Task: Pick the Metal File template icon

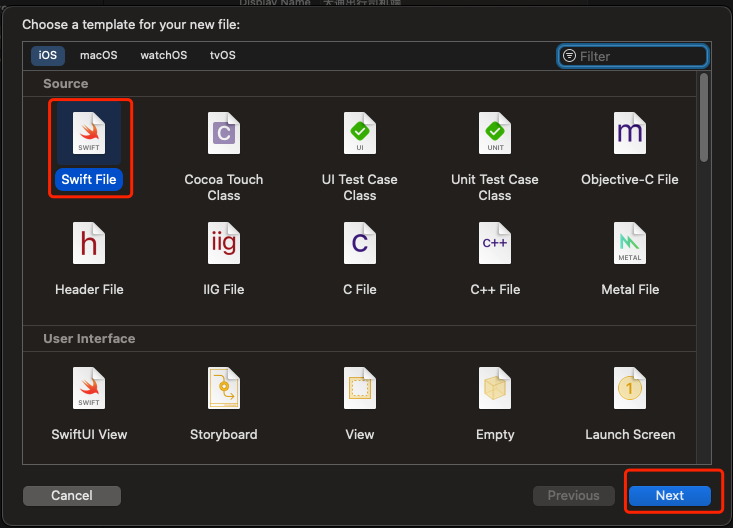Action: tap(630, 243)
